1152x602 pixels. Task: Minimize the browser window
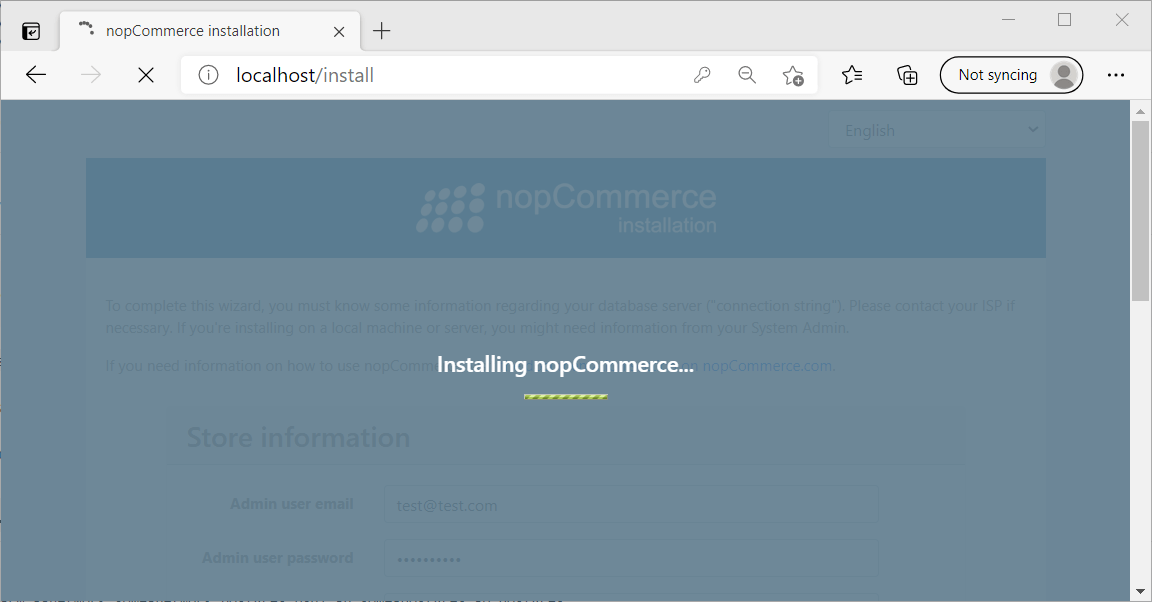click(1009, 20)
